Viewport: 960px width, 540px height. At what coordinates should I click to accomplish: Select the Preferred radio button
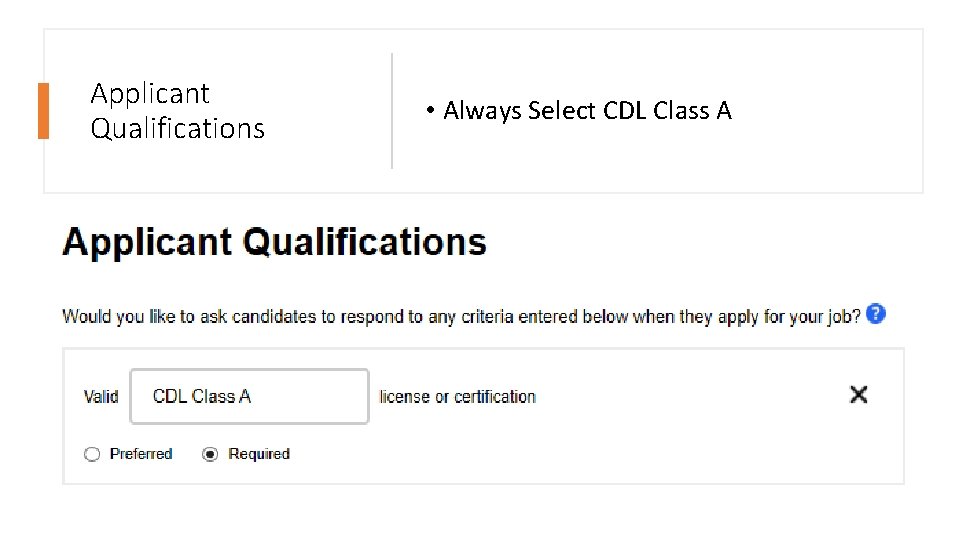92,454
